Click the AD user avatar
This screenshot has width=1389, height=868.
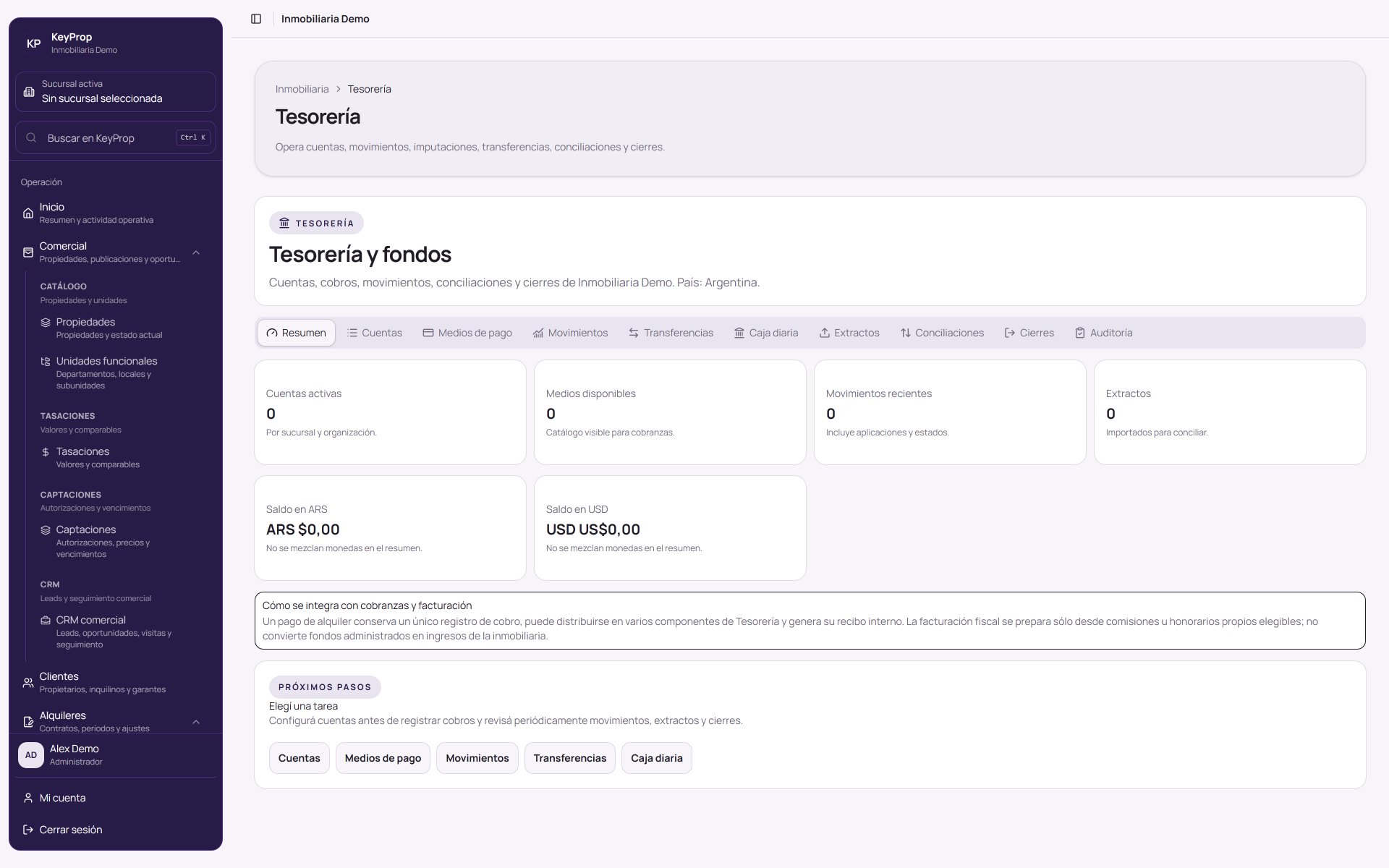31,755
